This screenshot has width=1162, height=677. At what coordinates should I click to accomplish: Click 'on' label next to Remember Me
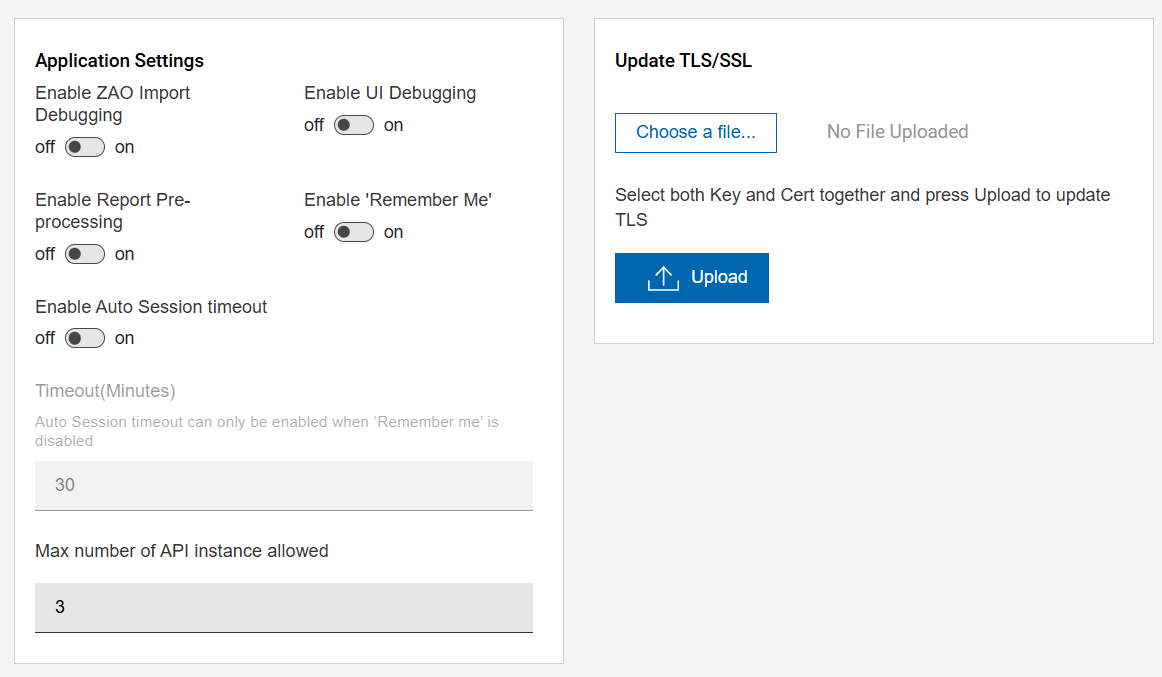point(394,232)
